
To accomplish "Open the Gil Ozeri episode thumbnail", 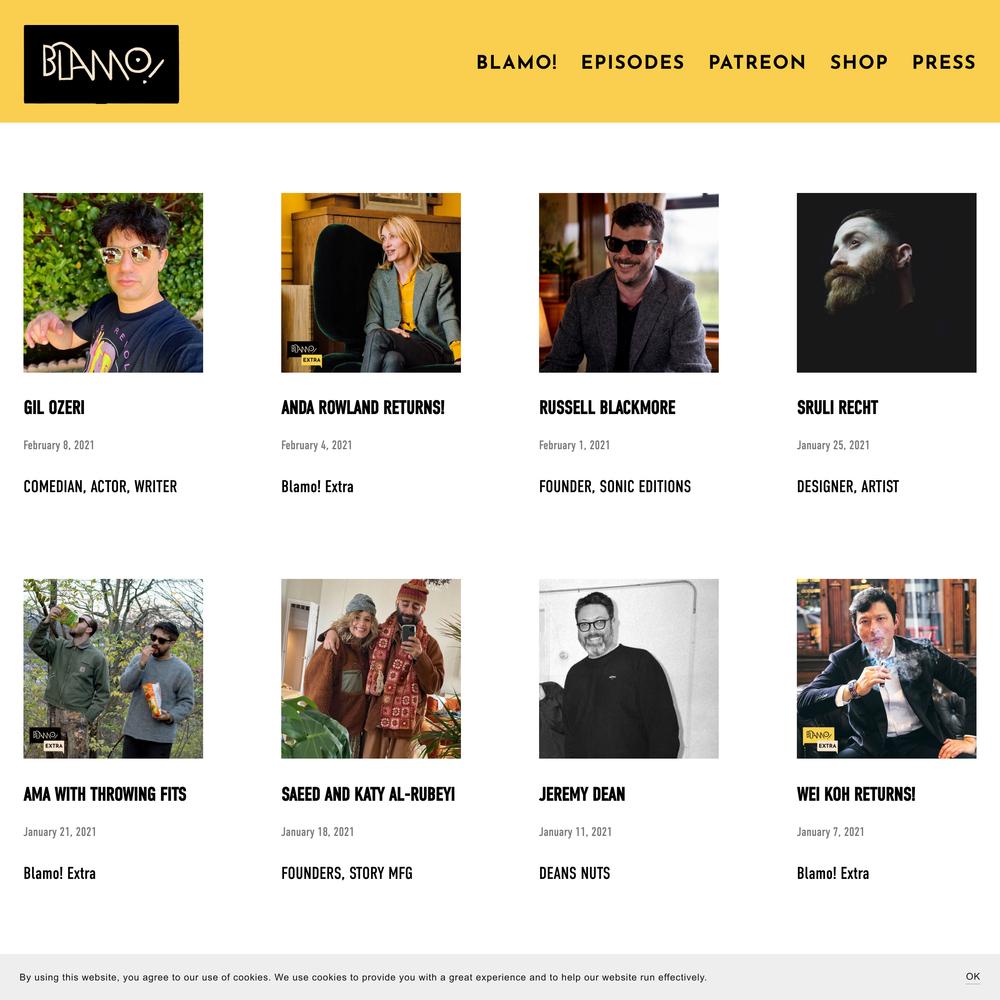I will pos(114,283).
